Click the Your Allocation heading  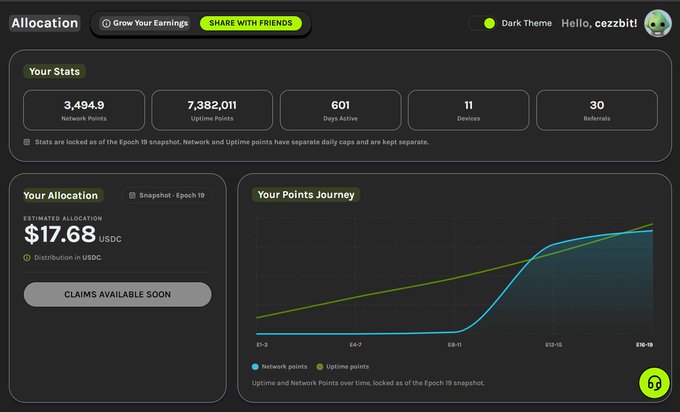(61, 196)
